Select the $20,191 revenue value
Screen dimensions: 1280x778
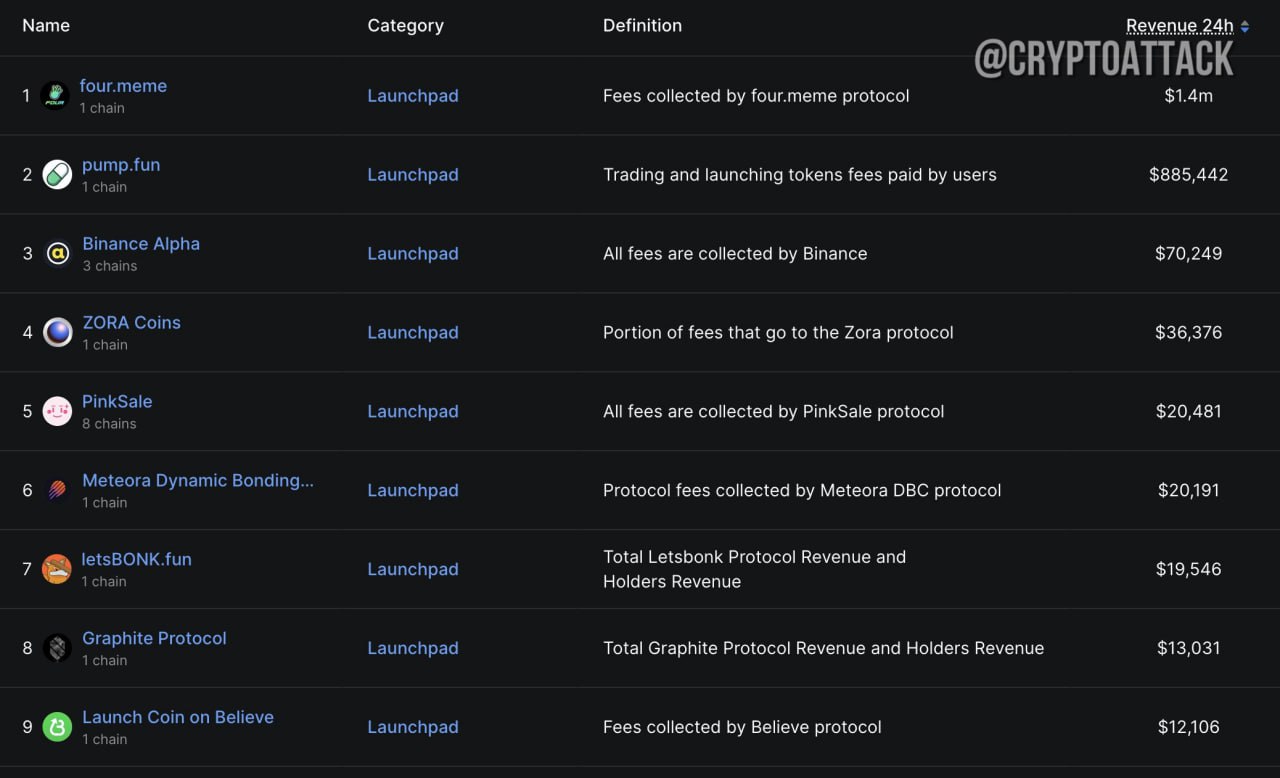tap(1189, 491)
